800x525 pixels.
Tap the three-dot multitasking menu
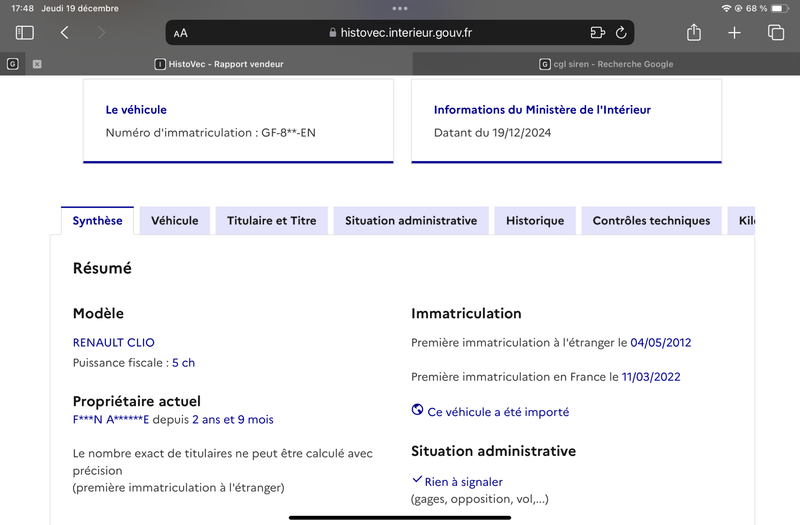pos(400,8)
